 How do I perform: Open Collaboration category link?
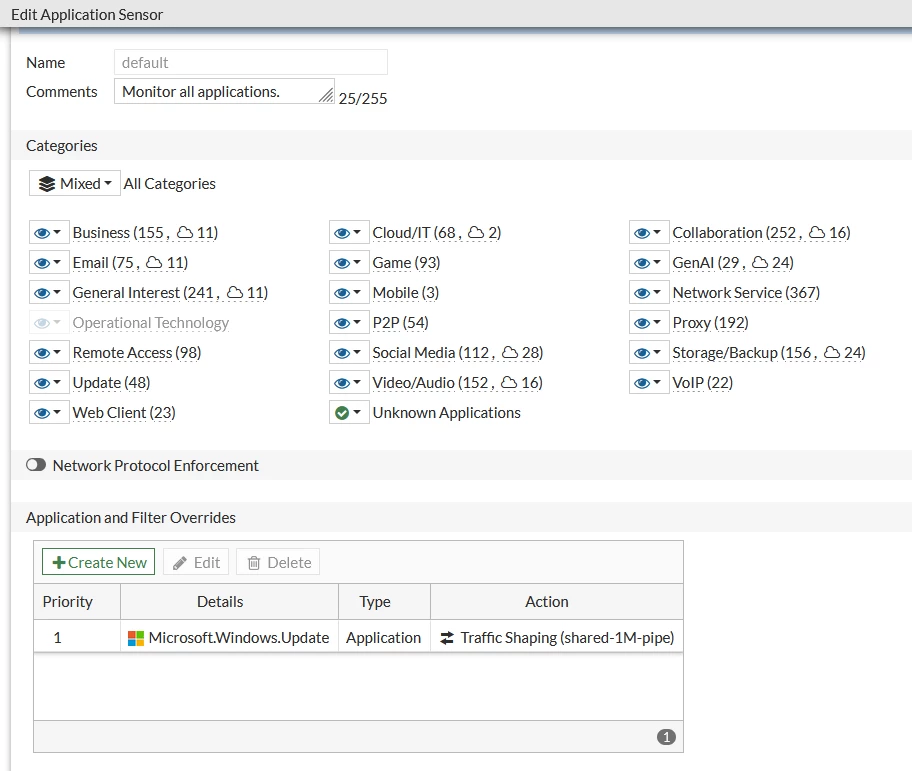pyautogui.click(x=761, y=233)
